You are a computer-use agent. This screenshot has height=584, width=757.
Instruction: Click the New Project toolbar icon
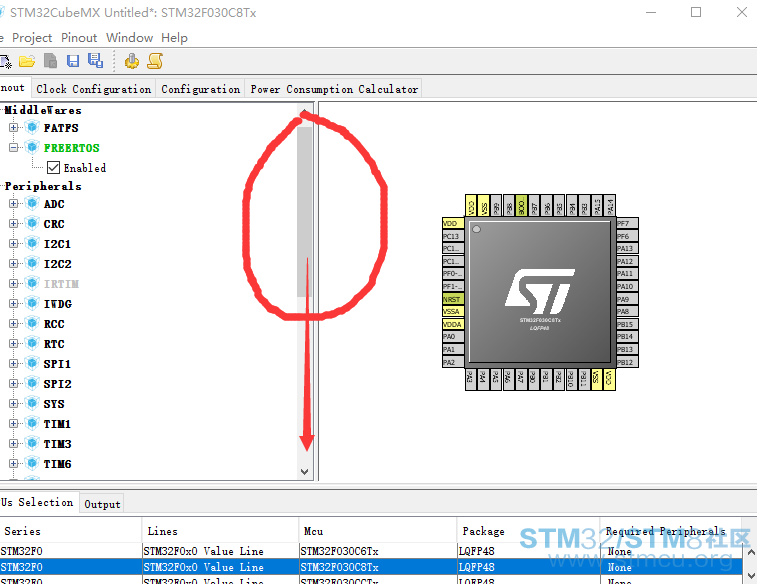click(5, 62)
